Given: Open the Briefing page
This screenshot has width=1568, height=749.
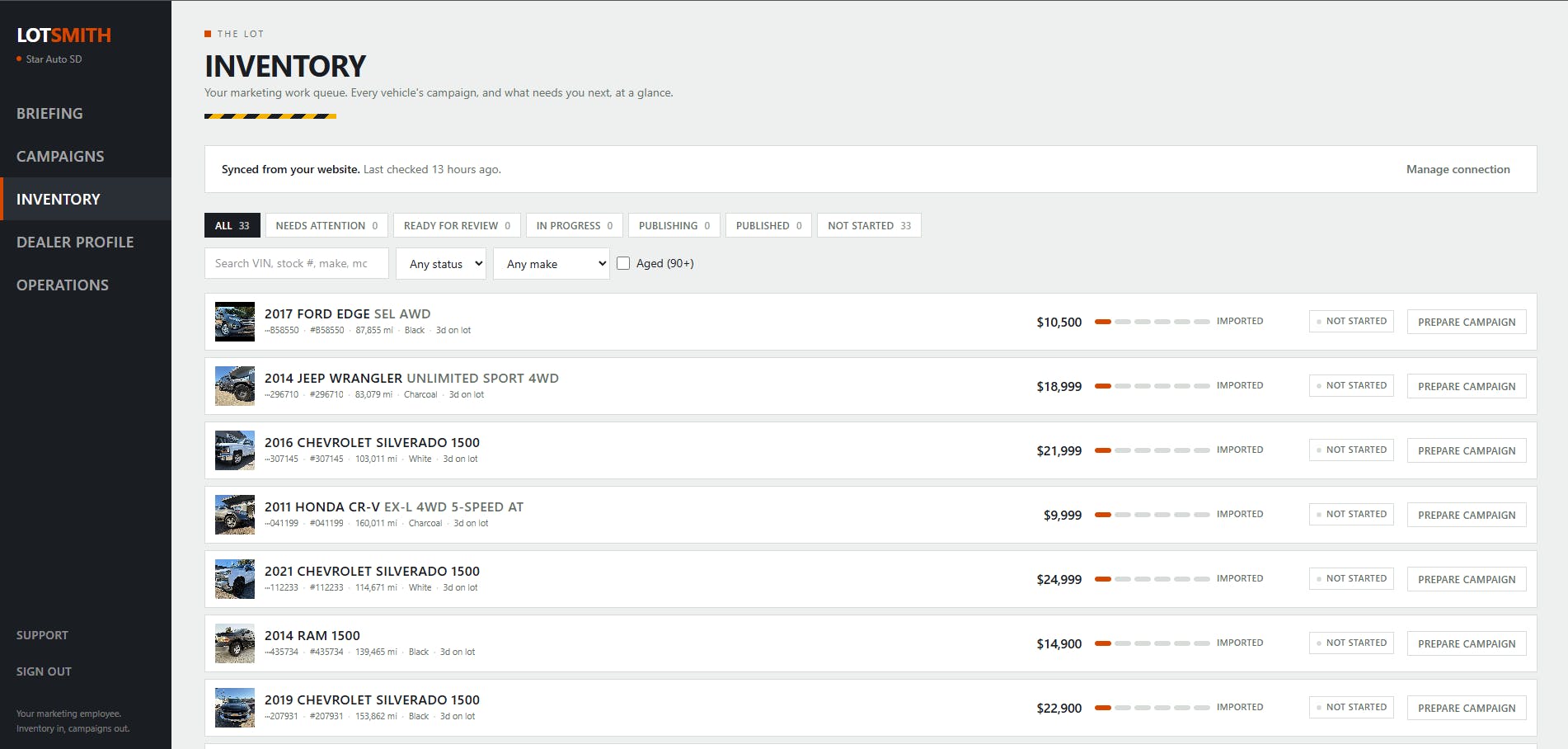Looking at the screenshot, I should point(49,114).
